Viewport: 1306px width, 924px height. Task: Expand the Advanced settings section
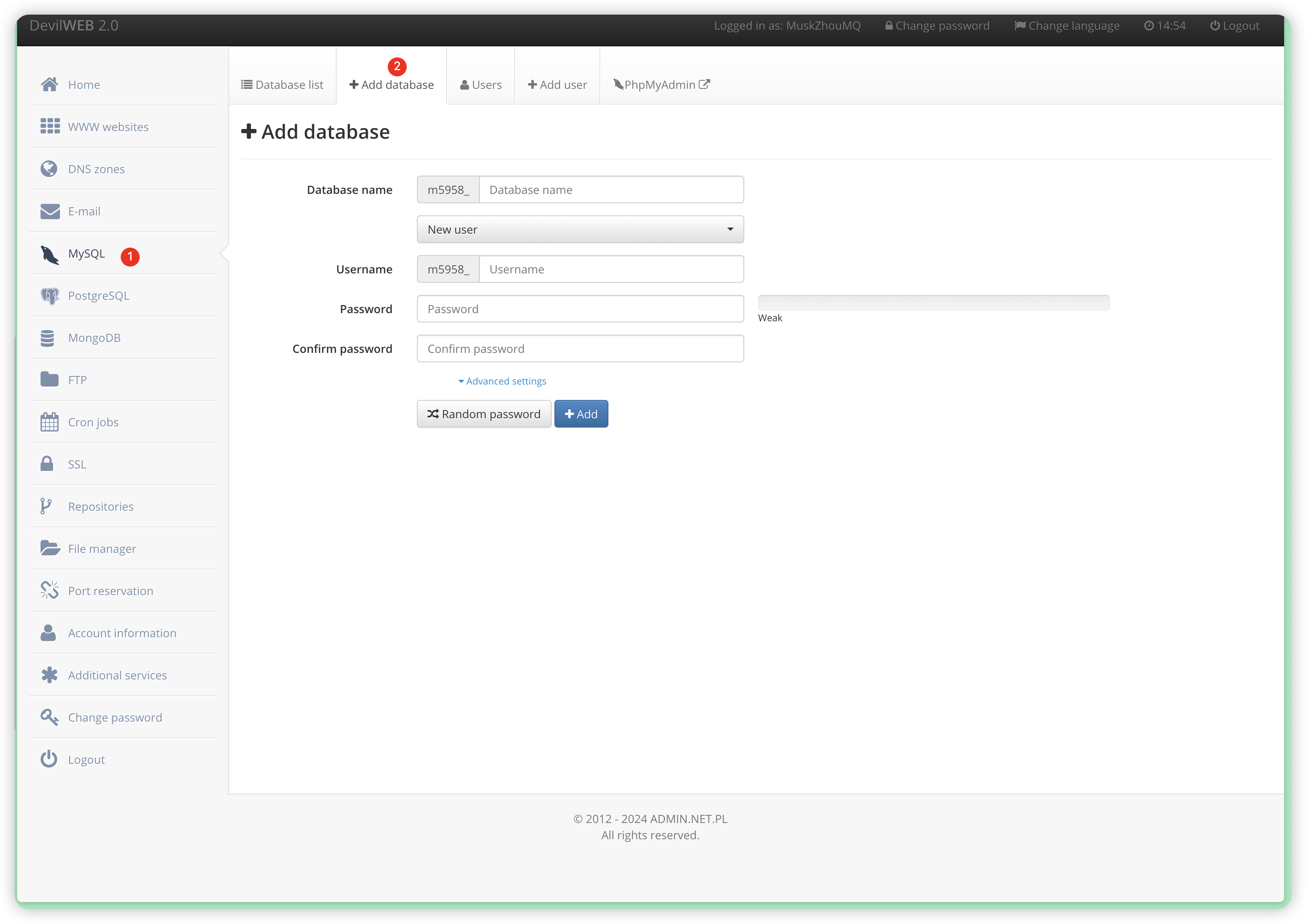[502, 381]
